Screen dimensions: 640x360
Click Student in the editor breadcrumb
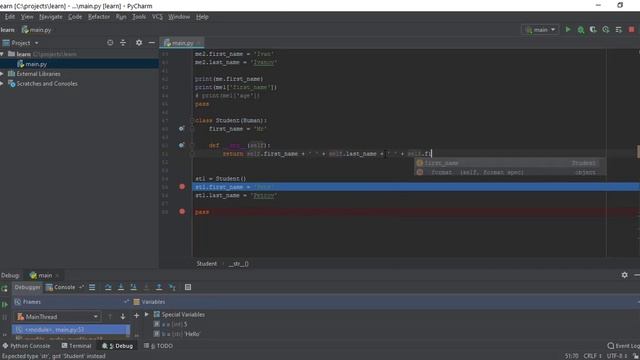(207, 264)
